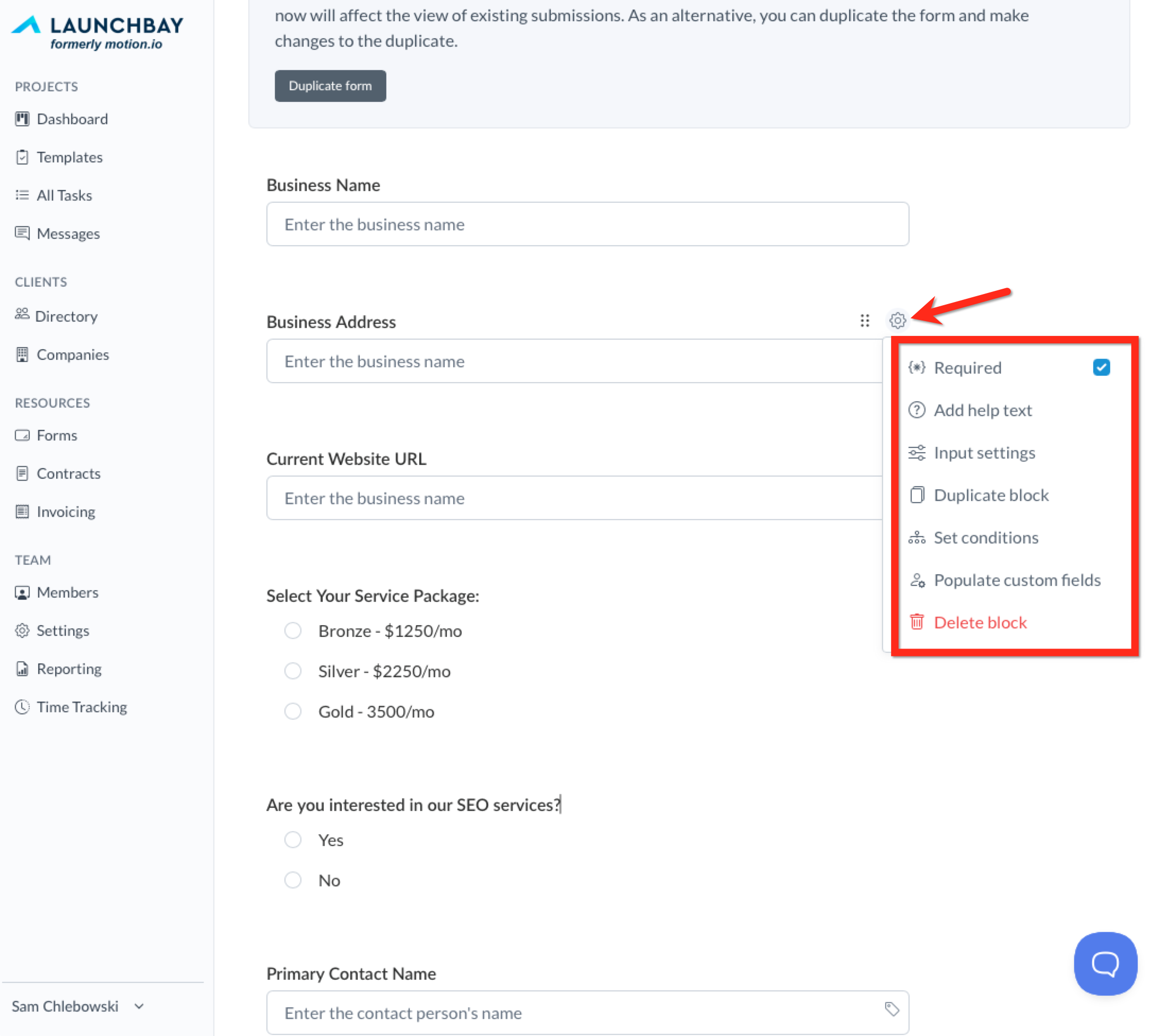Open the chat support bubble

pyautogui.click(x=1105, y=963)
